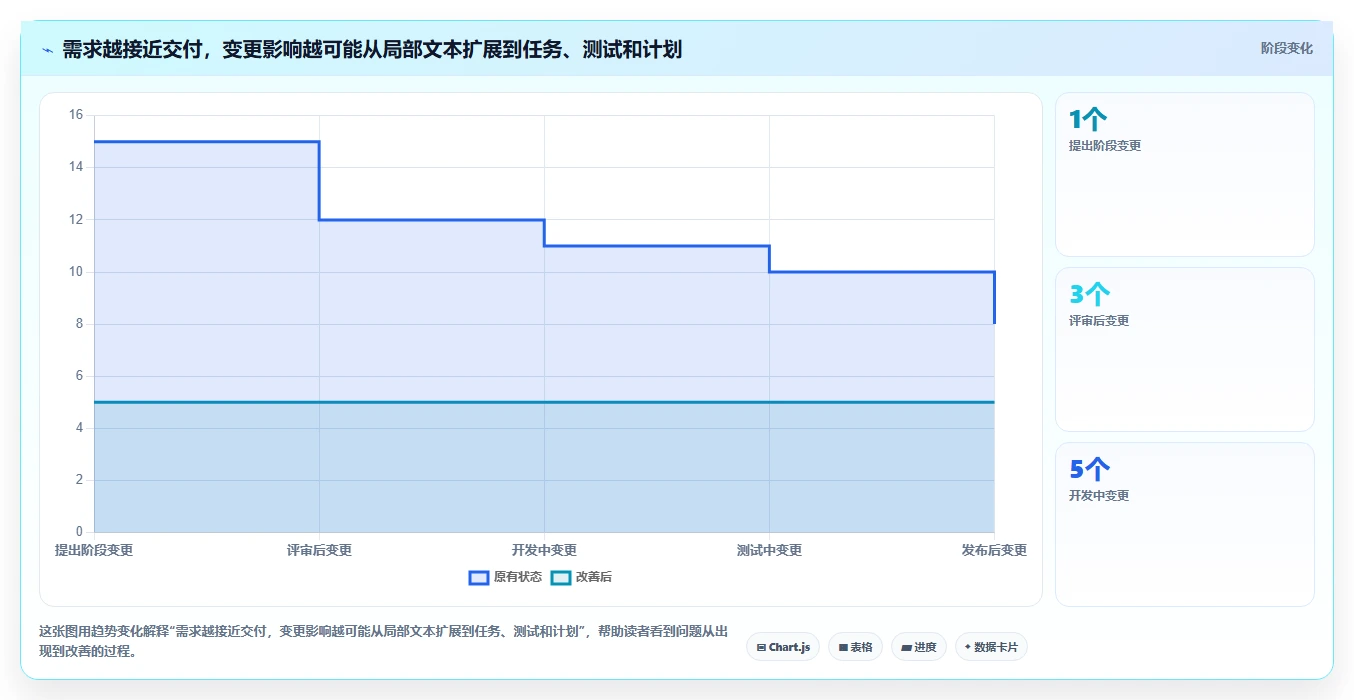
Task: Click the 表格 chip's table icon
Action: [x=843, y=648]
